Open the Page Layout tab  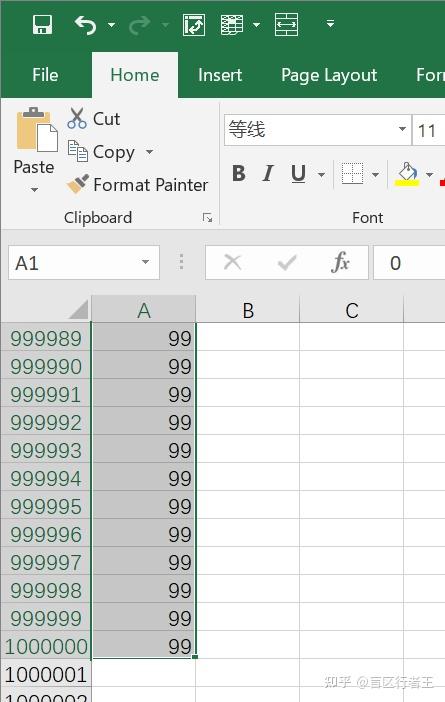pyautogui.click(x=329, y=75)
